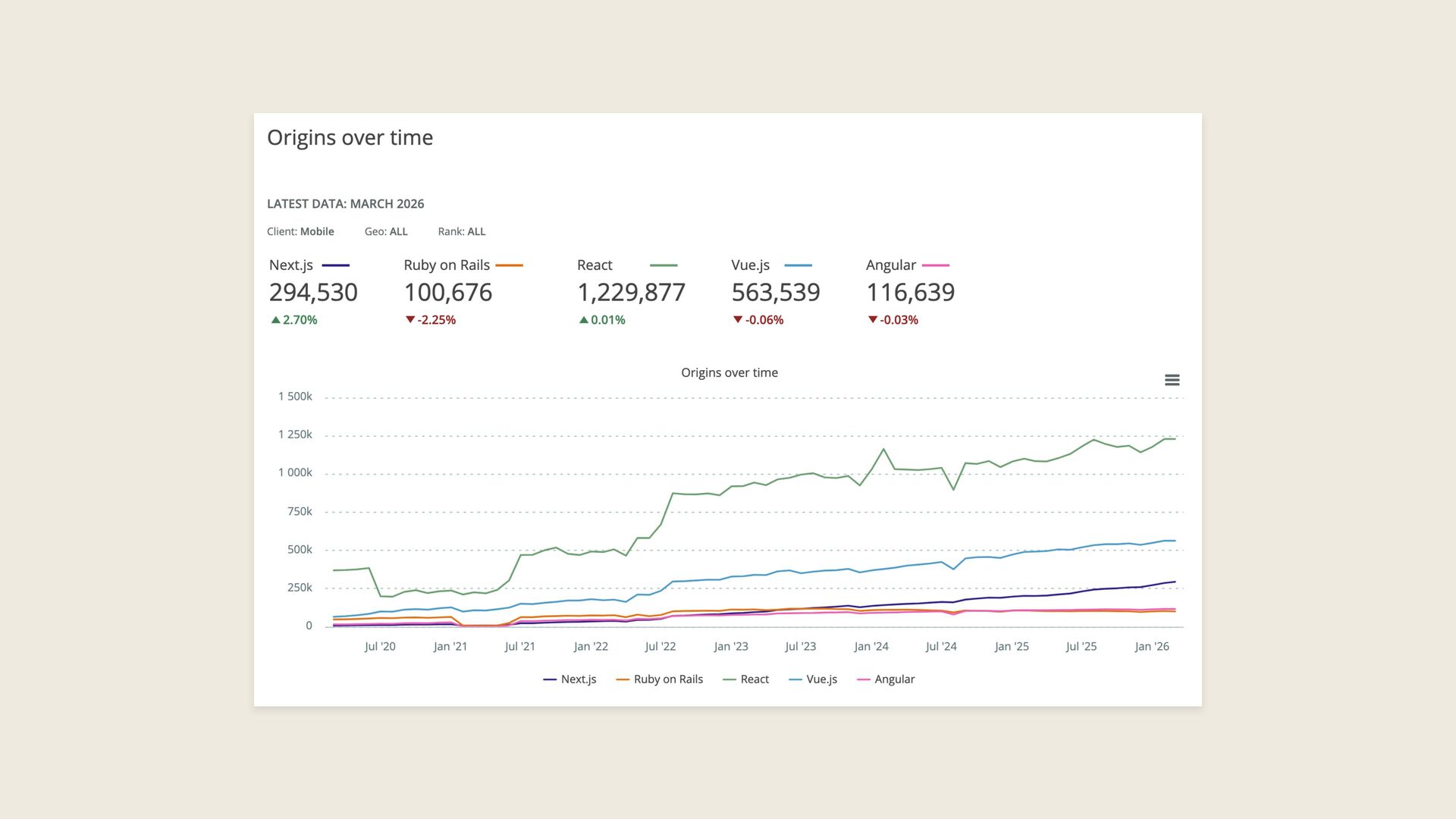The height and width of the screenshot is (819, 1456).
Task: Hide the React series via legend
Action: point(754,679)
